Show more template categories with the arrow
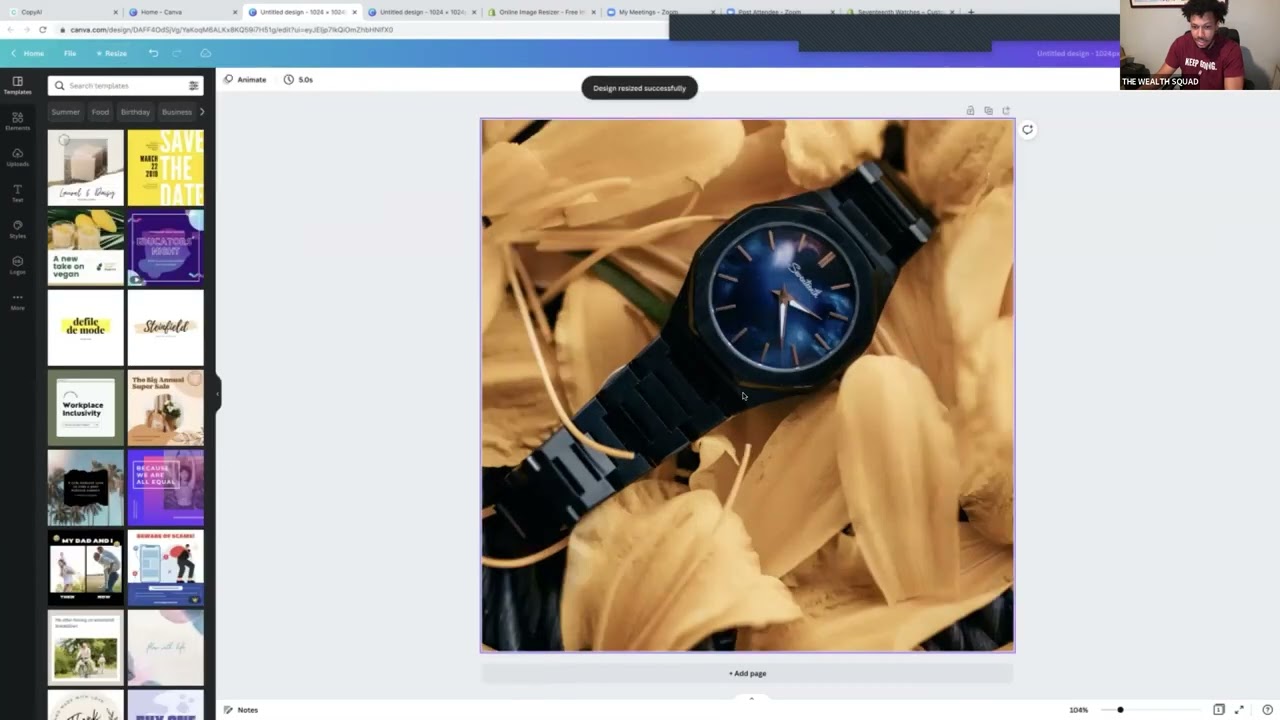 202,112
